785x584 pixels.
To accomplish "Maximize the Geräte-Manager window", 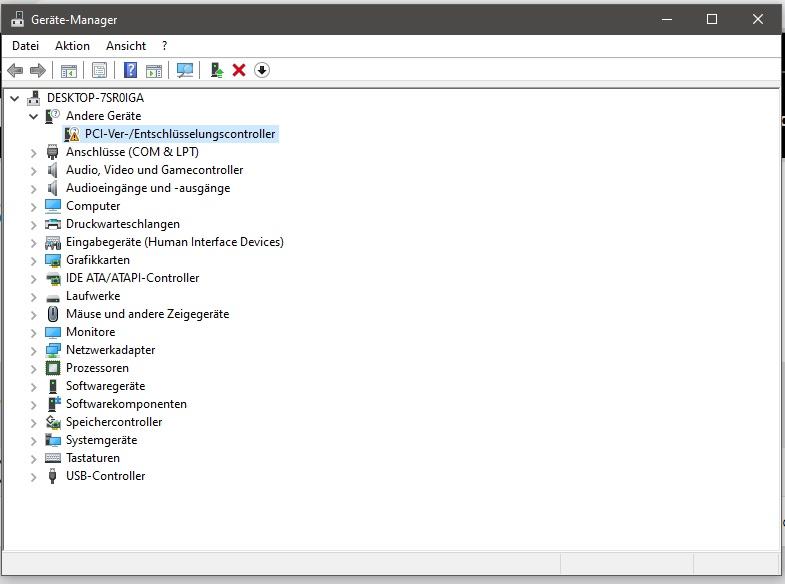I will click(x=711, y=19).
